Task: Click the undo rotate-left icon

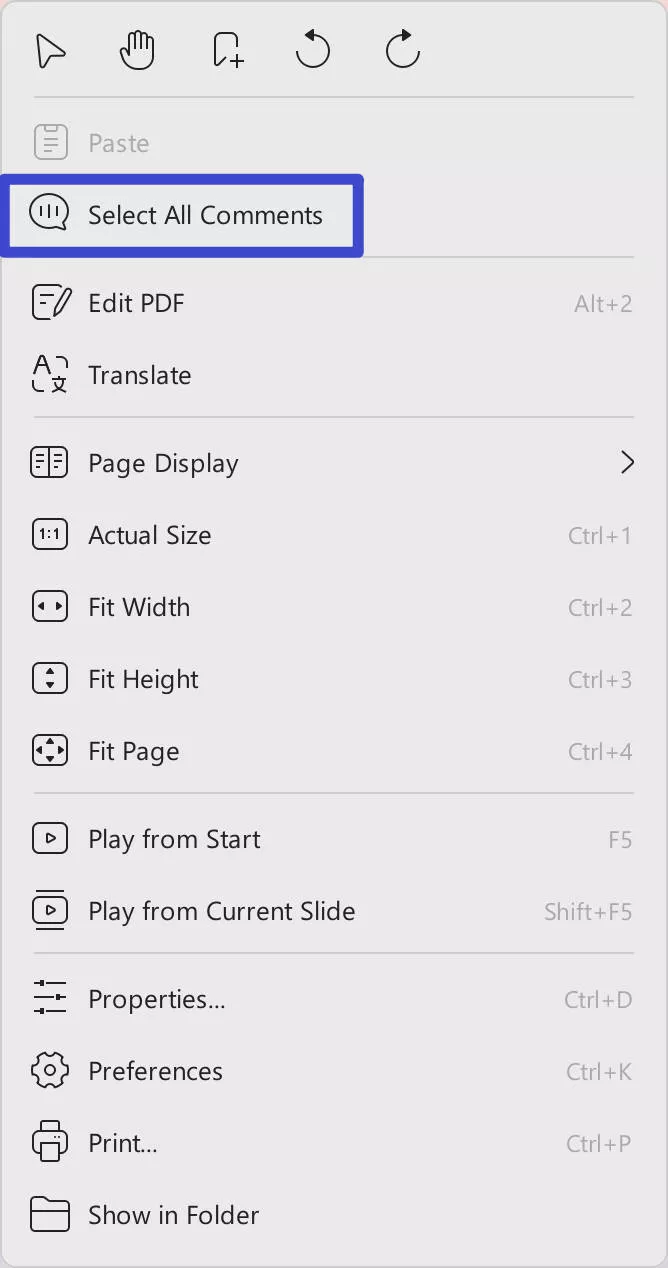Action: click(313, 50)
